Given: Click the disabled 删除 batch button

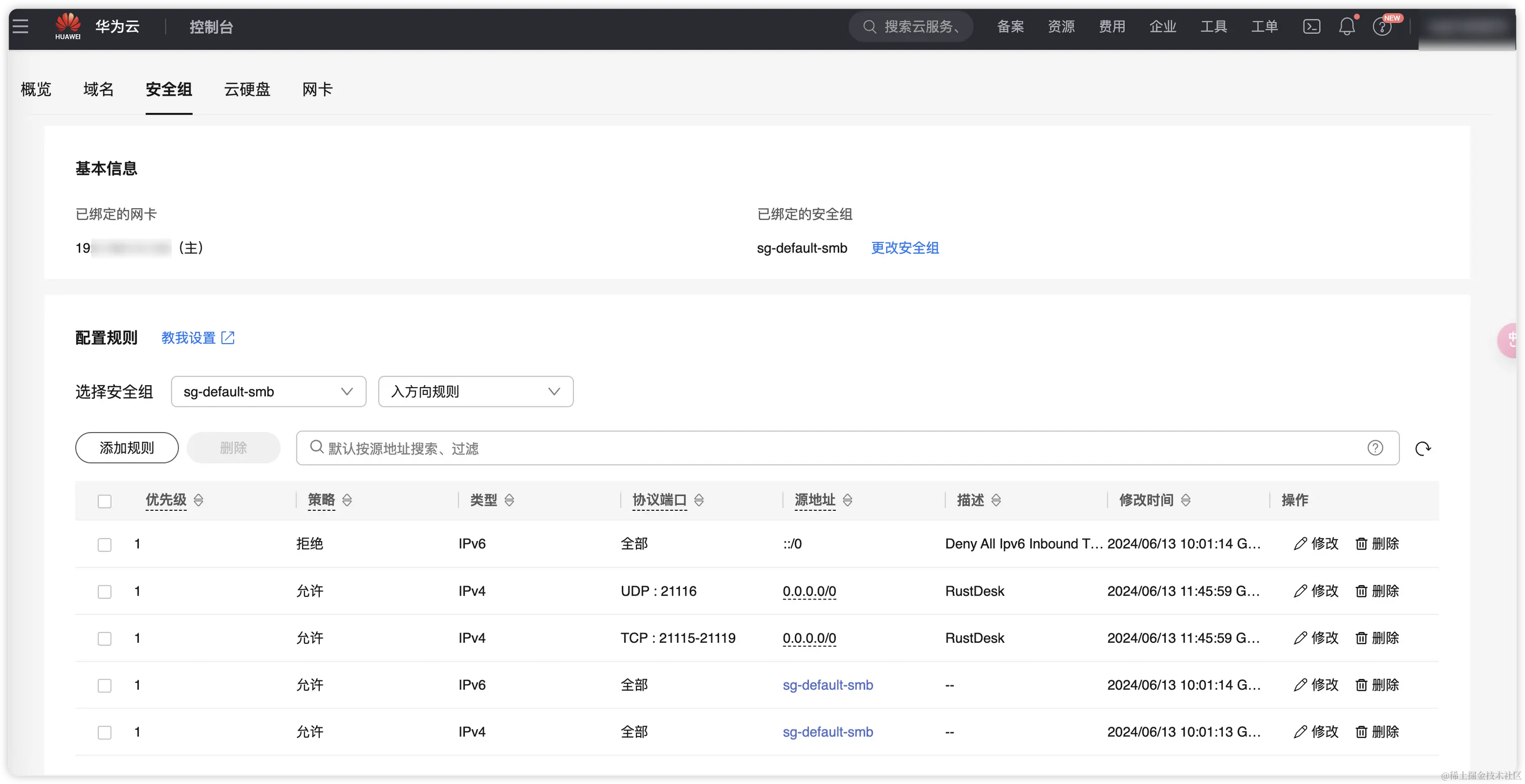Looking at the screenshot, I should [x=233, y=447].
